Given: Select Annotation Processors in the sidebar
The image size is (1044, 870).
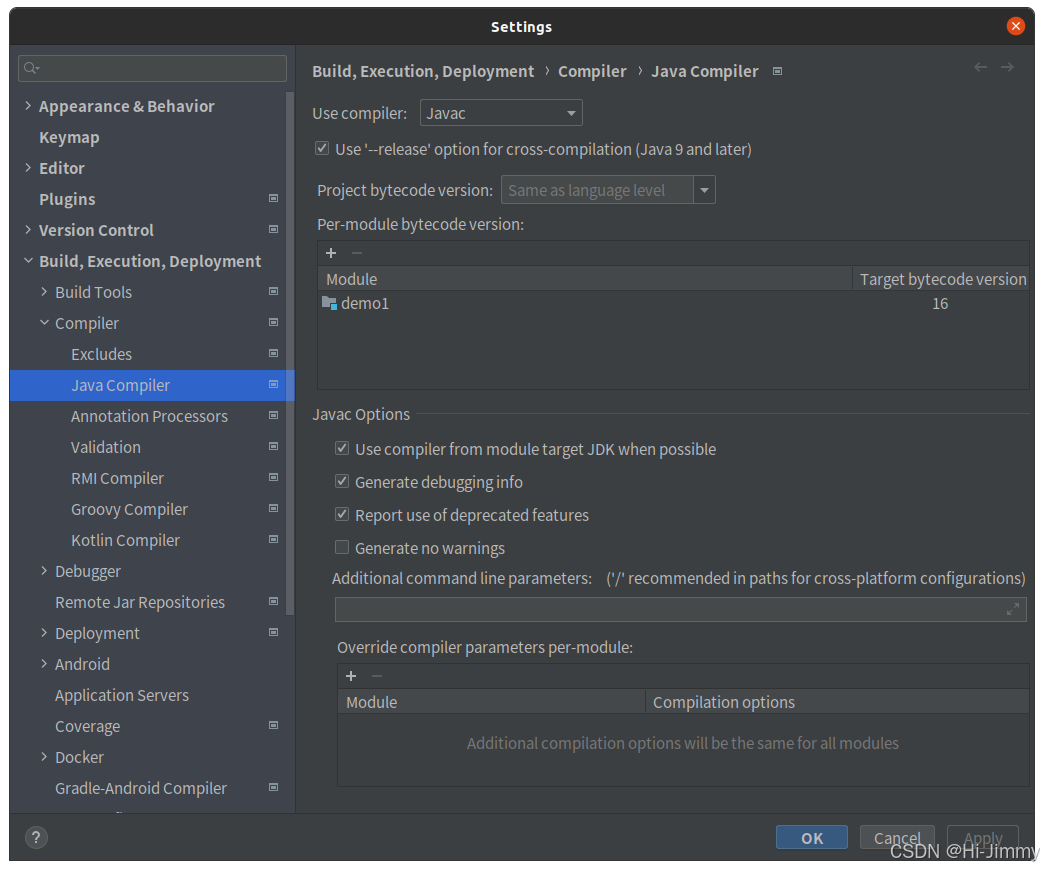Looking at the screenshot, I should point(149,416).
